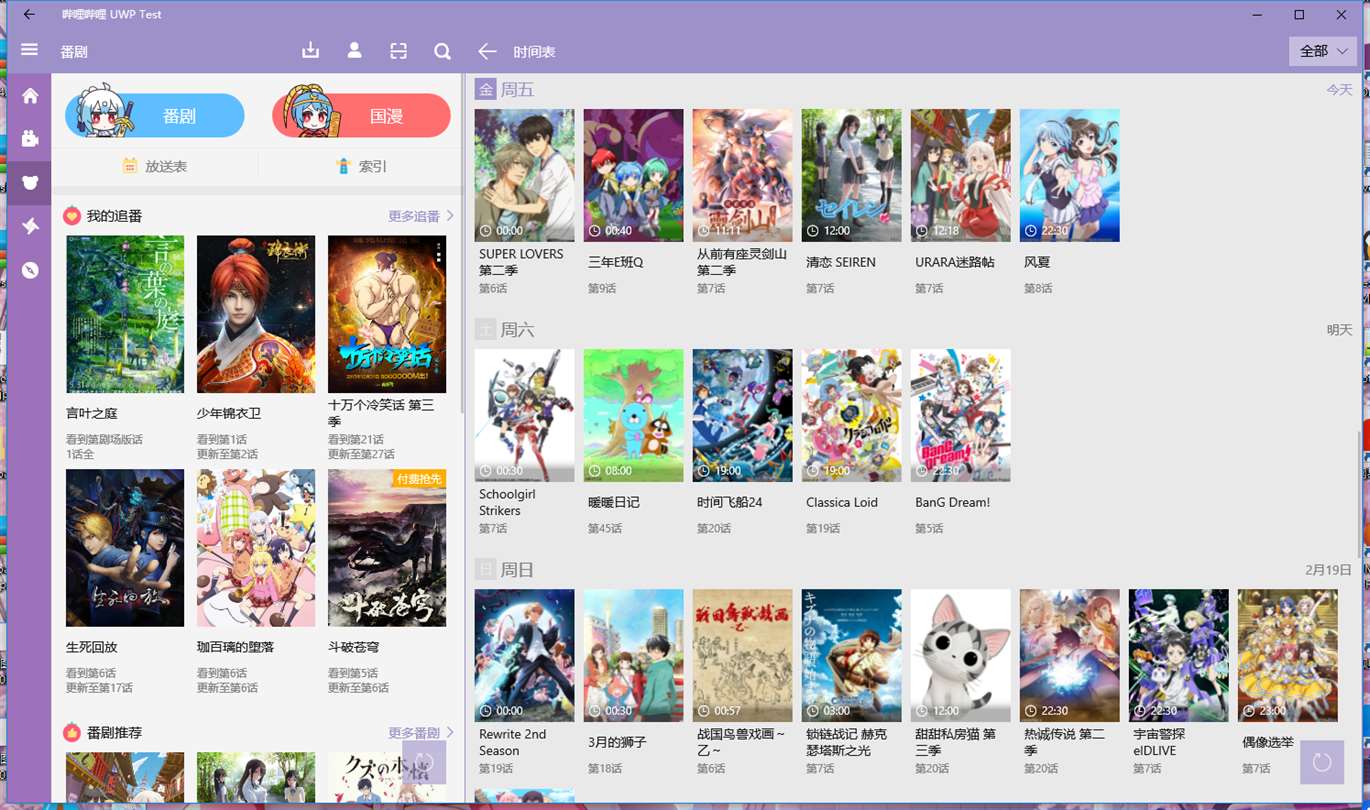This screenshot has height=810, width=1370.
Task: Click the 周日 day header
Action: (505, 570)
